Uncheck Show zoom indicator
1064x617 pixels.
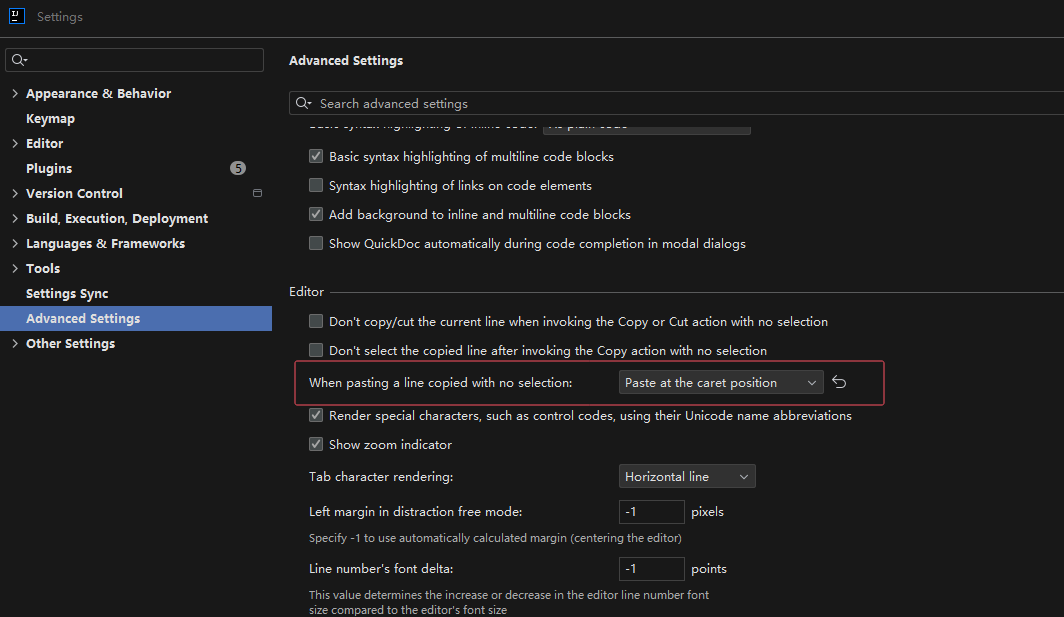click(x=316, y=444)
